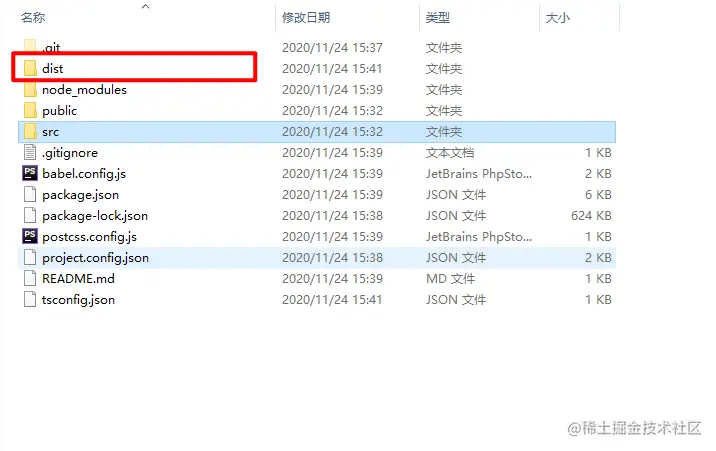
Task: Select the postcss.config.js file name
Action: 90,237
